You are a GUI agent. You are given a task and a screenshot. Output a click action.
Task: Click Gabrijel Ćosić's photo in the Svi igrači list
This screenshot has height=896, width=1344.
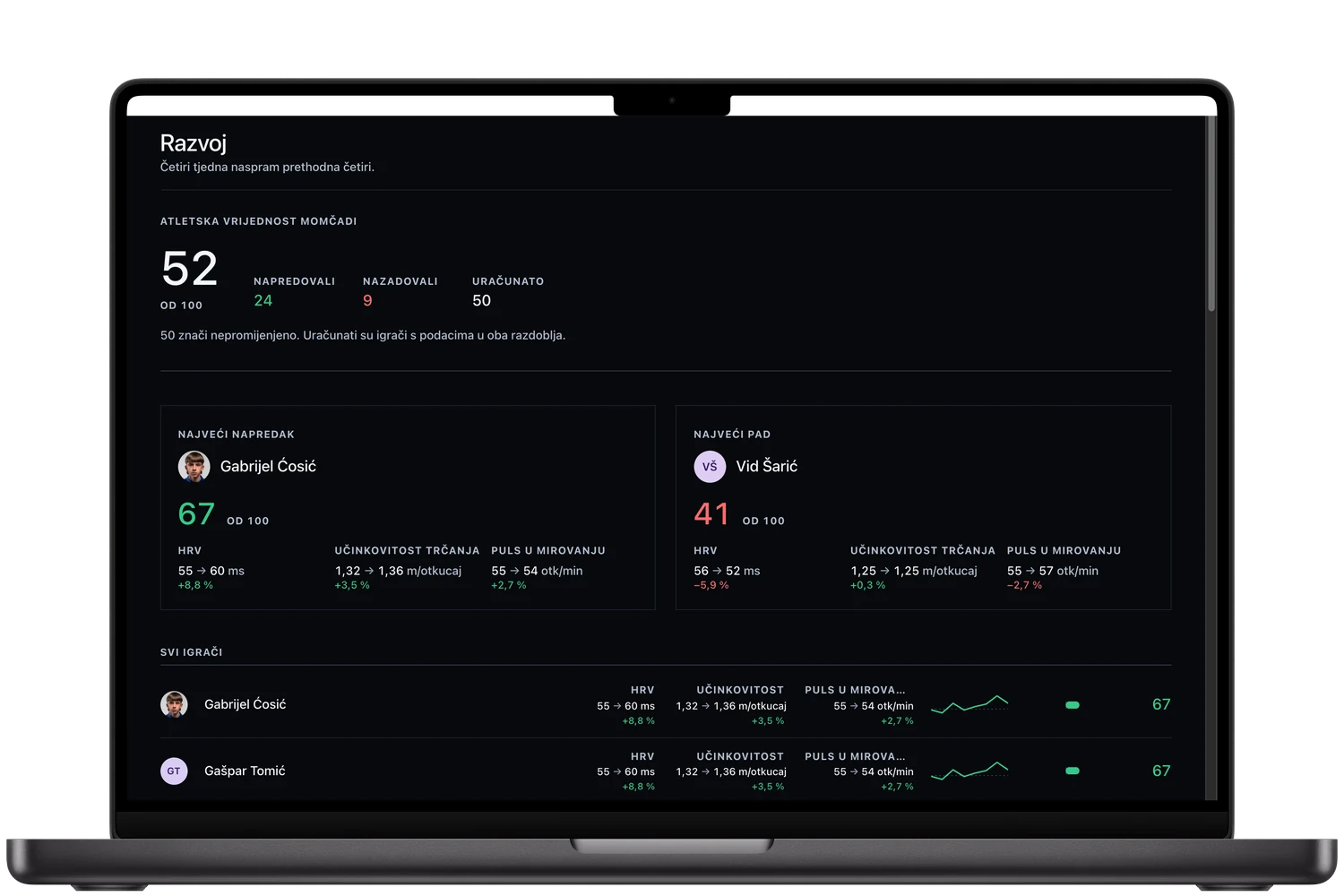(x=174, y=704)
